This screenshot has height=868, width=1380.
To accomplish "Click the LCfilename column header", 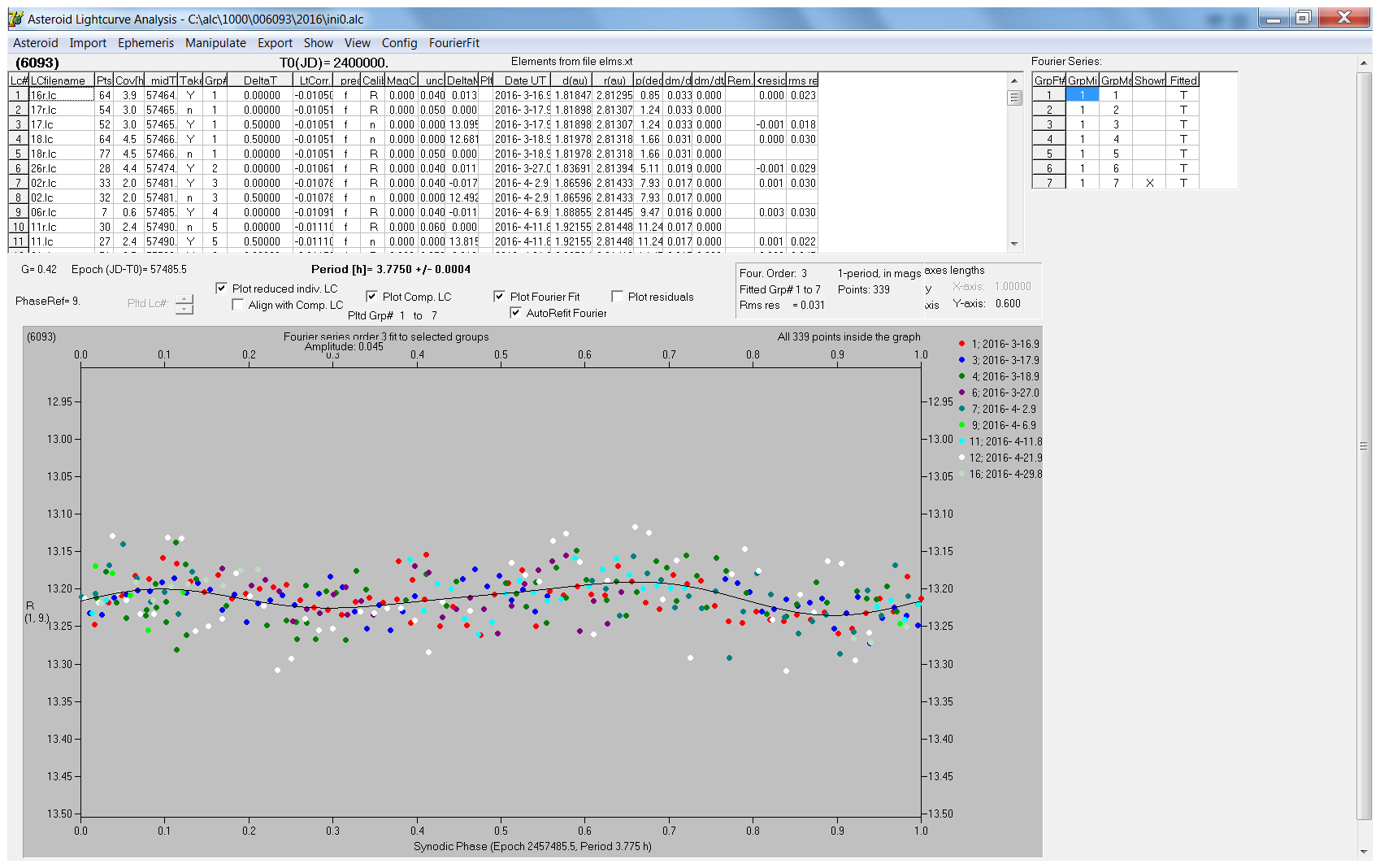I will 62,80.
